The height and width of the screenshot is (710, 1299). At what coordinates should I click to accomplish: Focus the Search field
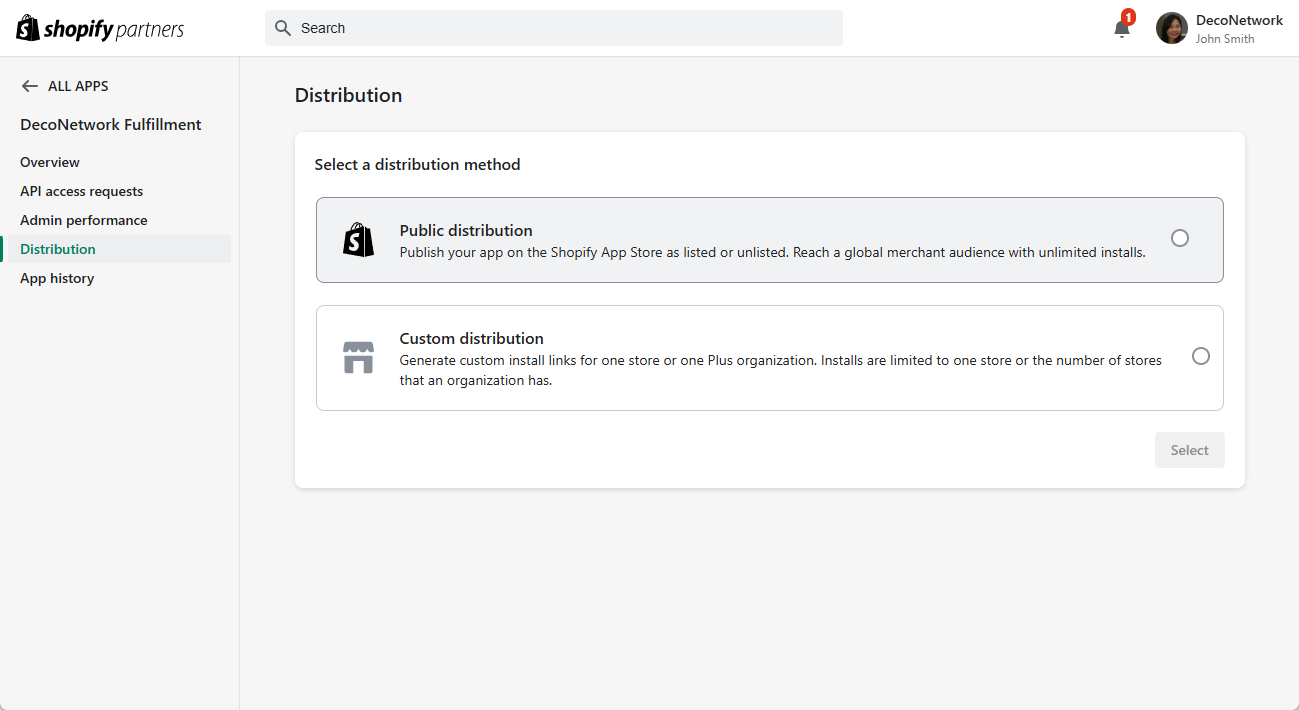click(x=554, y=28)
